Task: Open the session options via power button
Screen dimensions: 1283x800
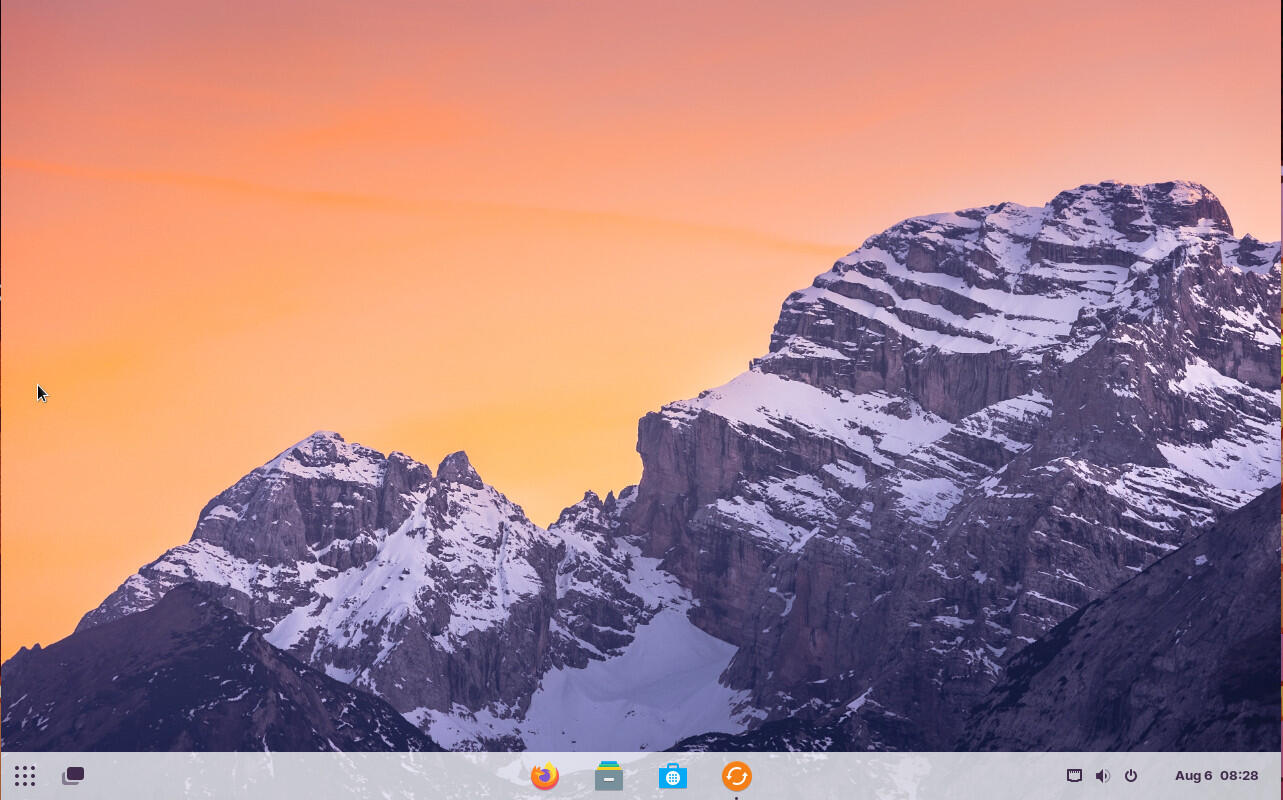Action: (1130, 775)
